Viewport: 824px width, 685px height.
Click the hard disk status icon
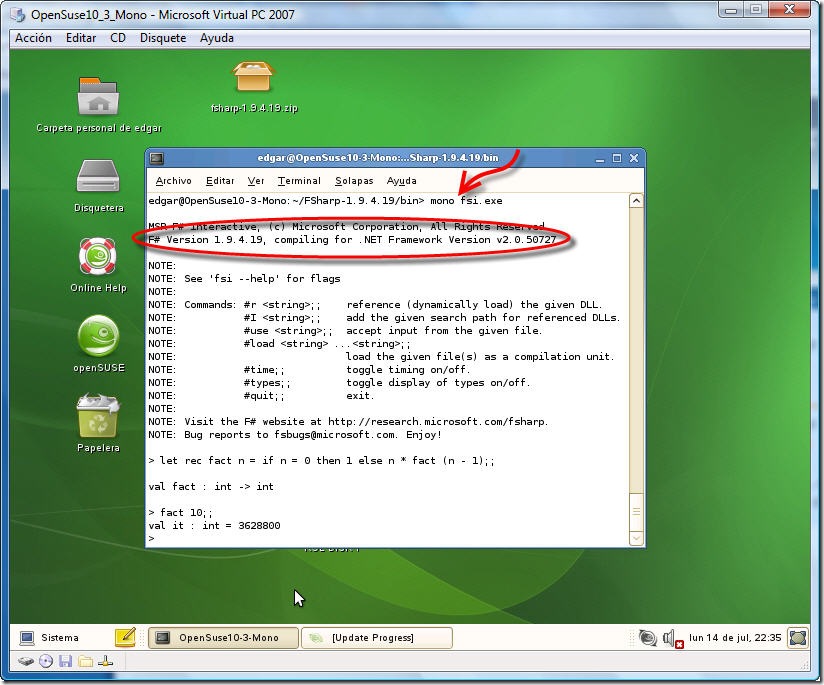click(x=26, y=661)
